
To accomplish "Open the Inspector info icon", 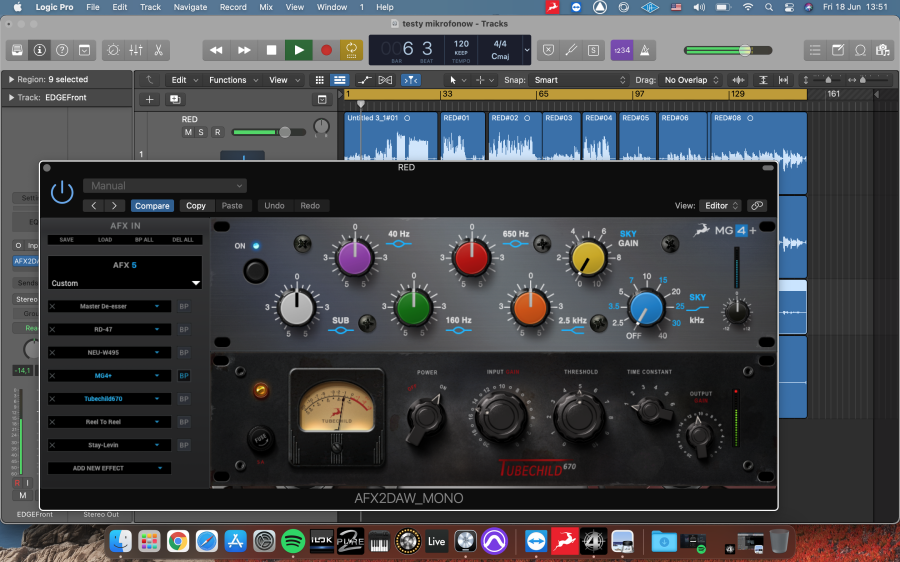I will click(40, 51).
